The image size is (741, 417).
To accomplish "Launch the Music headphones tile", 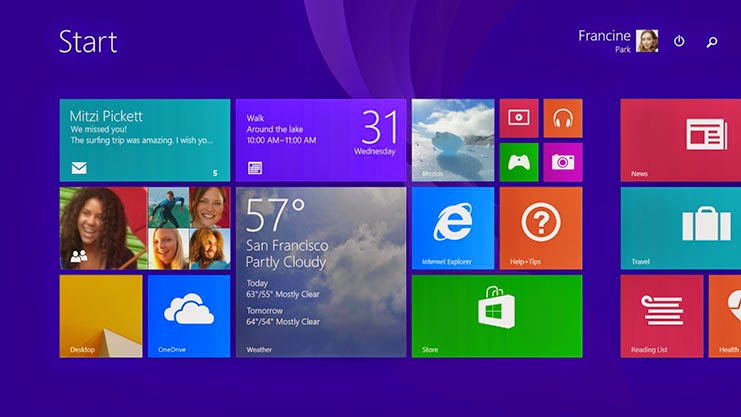I will click(x=563, y=118).
